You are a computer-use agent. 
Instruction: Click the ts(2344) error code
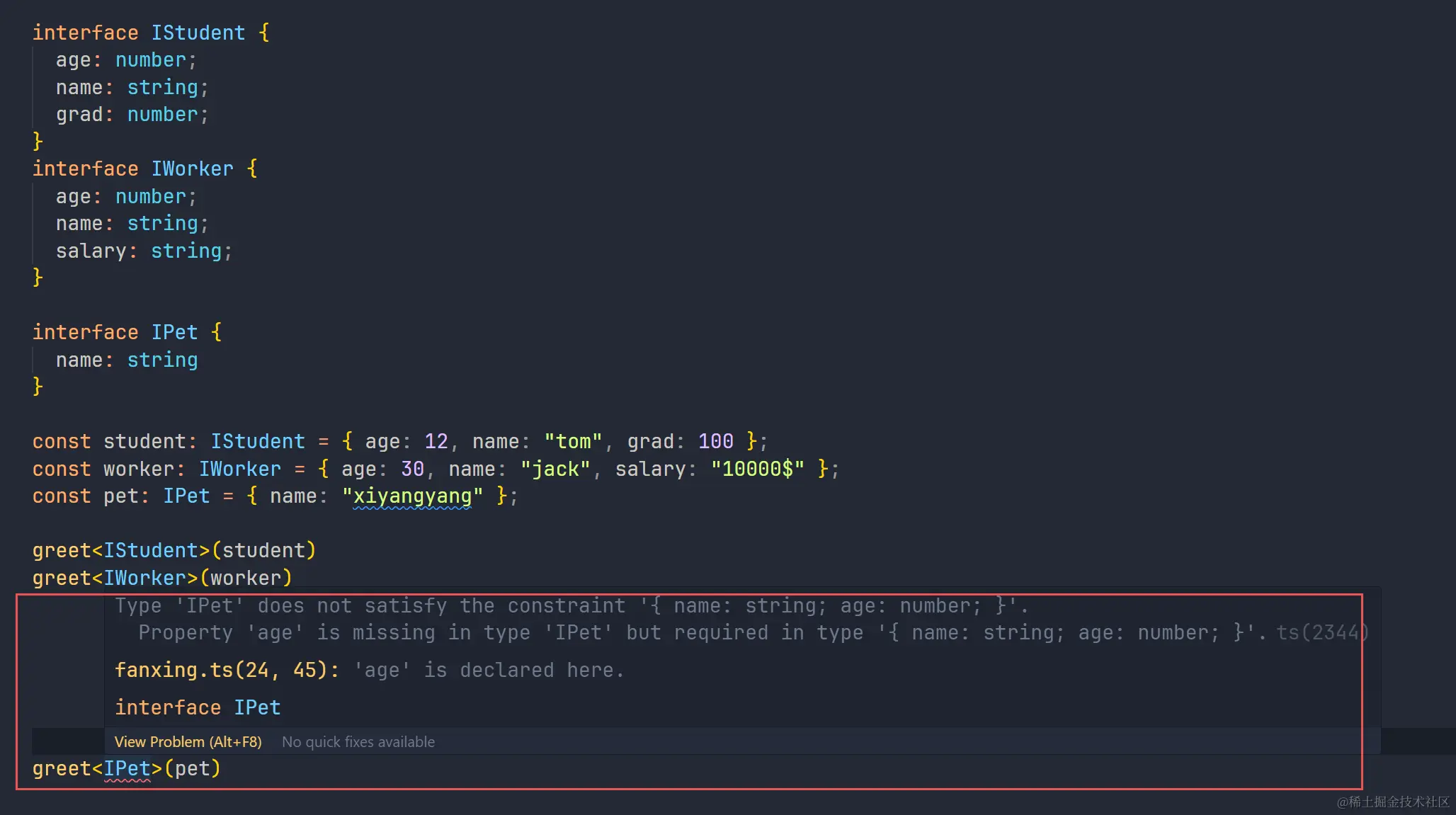(1321, 632)
